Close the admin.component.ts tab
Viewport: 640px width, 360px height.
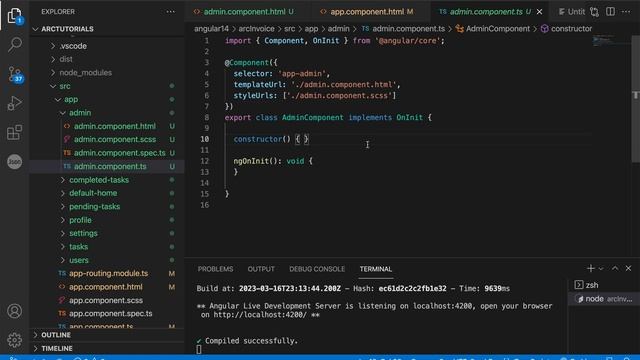[540, 12]
